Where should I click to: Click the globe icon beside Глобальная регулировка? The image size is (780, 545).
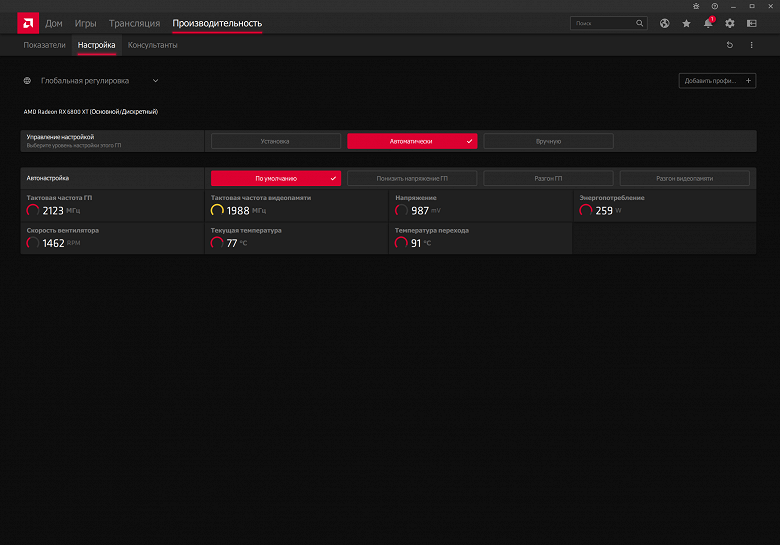pos(27,81)
